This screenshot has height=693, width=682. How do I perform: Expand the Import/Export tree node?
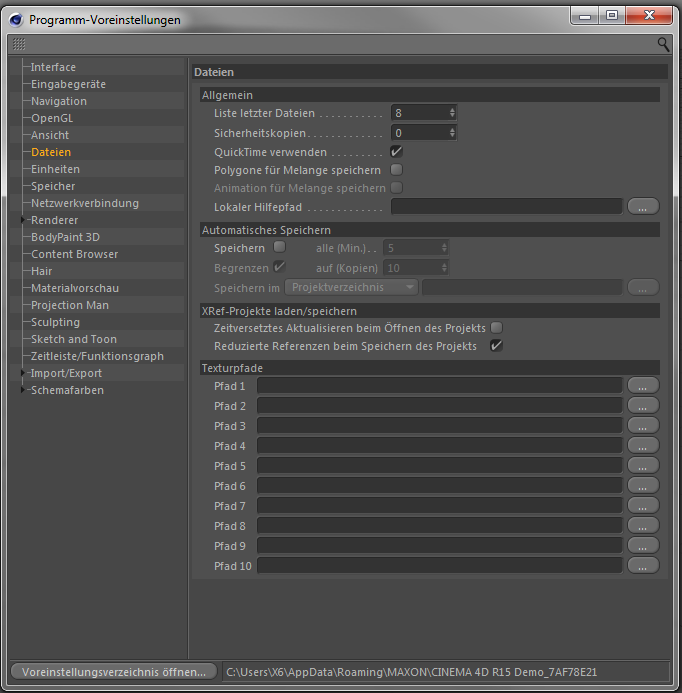click(23, 373)
